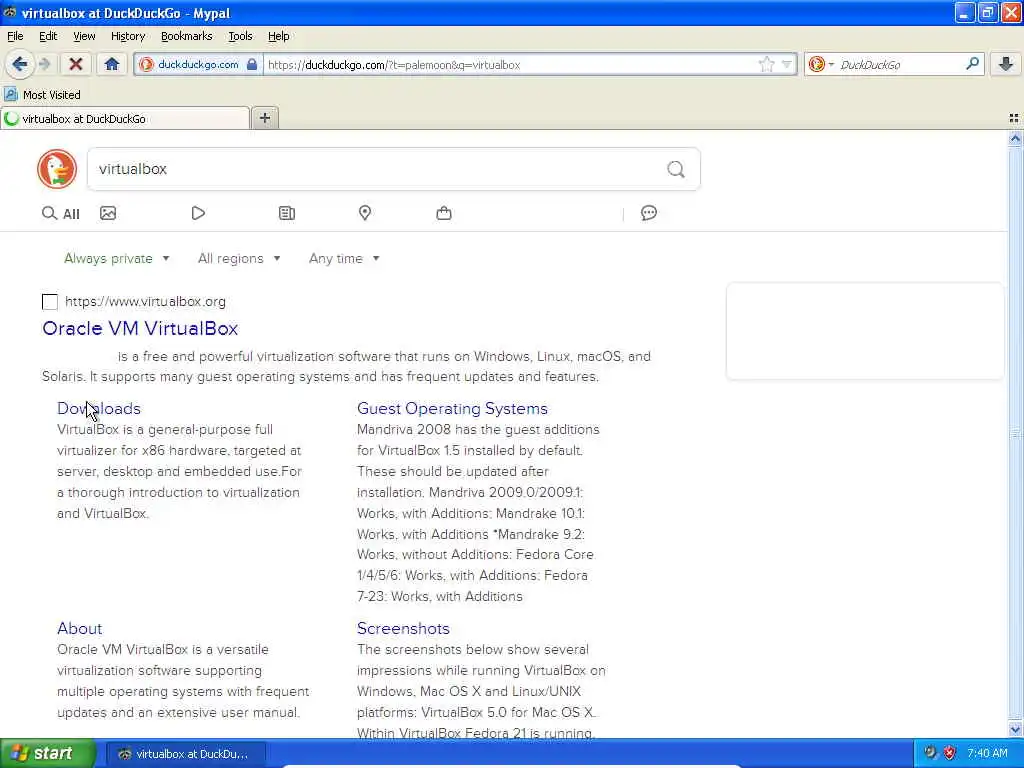
Task: Open the downloads arrow button
Action: point(1006,64)
